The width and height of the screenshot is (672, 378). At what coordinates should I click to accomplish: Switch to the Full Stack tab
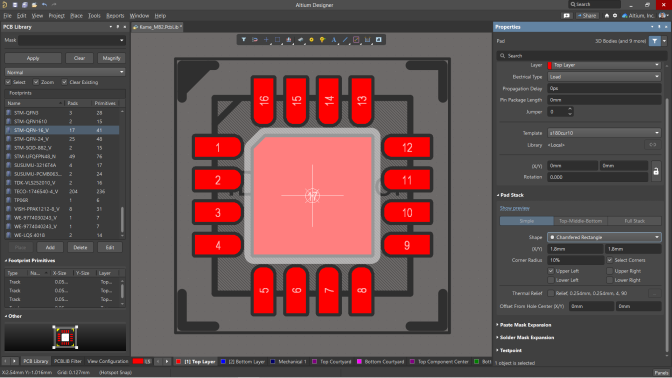634,221
